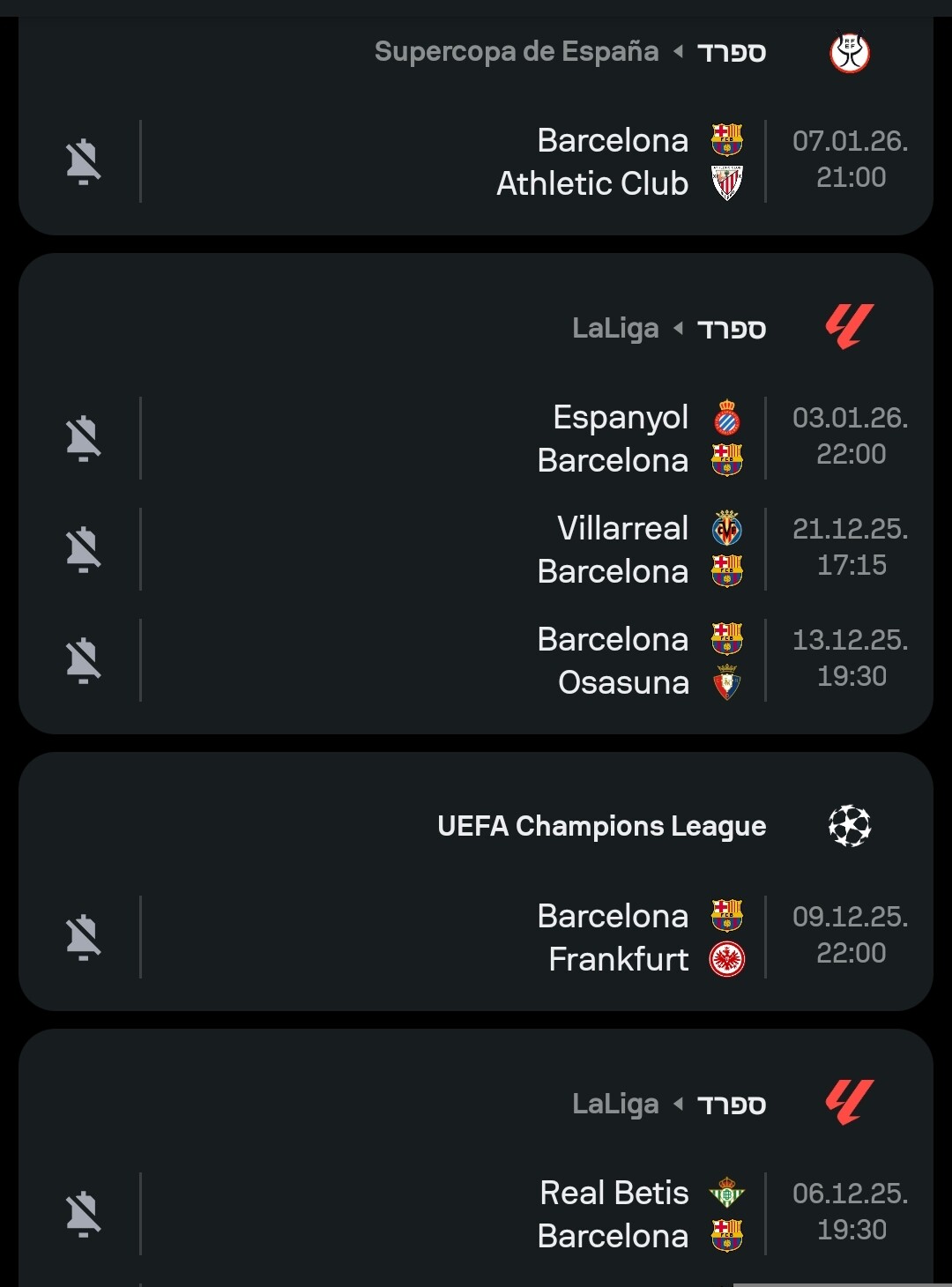The height and width of the screenshot is (1287, 952).
Task: Select the 13.12.25 19:30 match time
Action: (x=850, y=658)
